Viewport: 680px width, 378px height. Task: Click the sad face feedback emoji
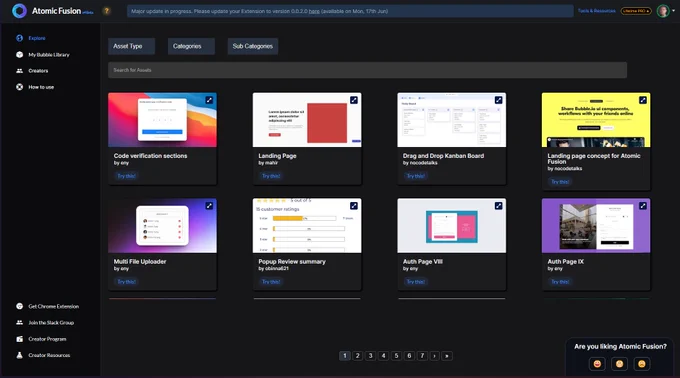tap(641, 364)
